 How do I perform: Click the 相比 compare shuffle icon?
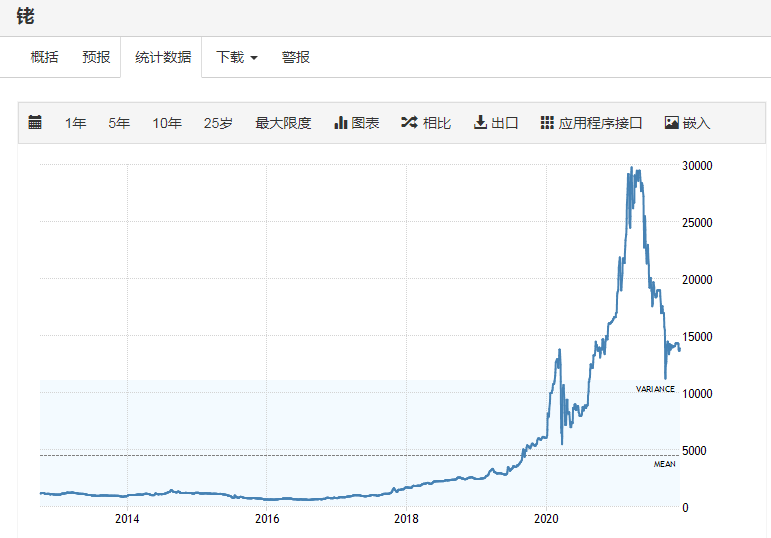pos(408,123)
